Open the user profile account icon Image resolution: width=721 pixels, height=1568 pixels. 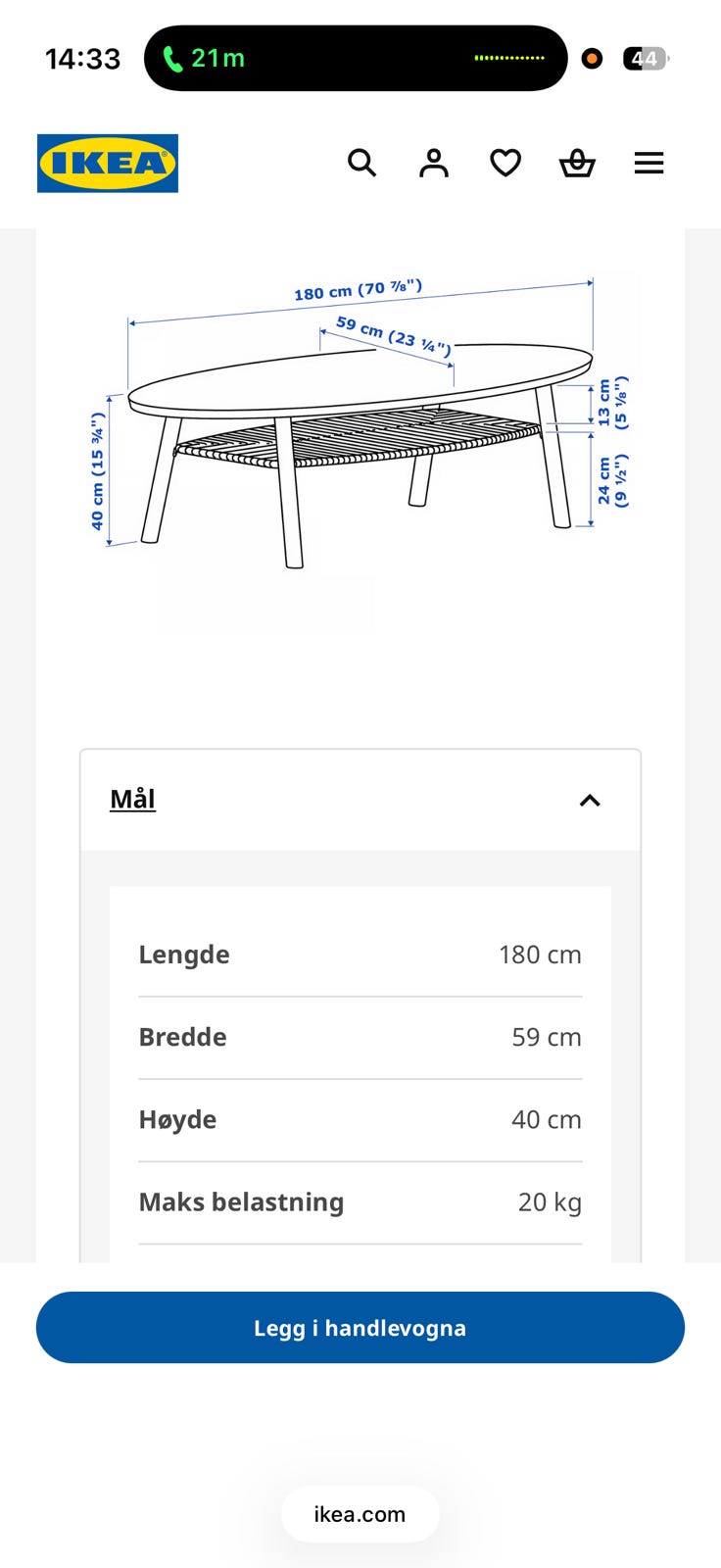433,163
